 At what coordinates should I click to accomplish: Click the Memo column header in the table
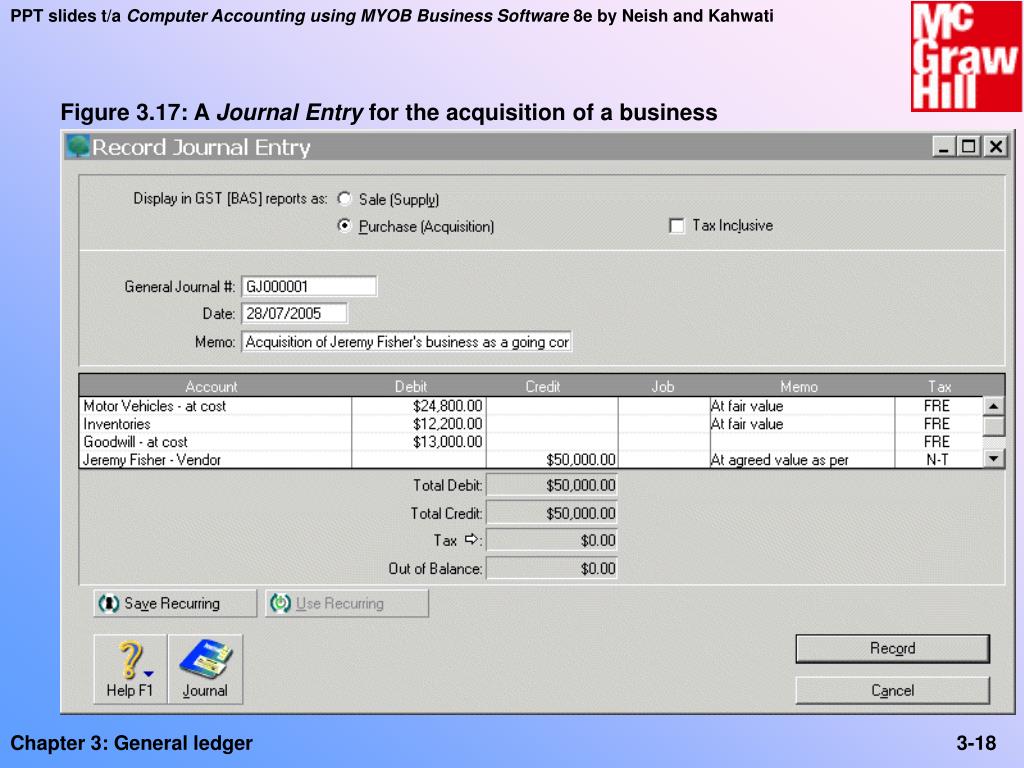tap(799, 387)
